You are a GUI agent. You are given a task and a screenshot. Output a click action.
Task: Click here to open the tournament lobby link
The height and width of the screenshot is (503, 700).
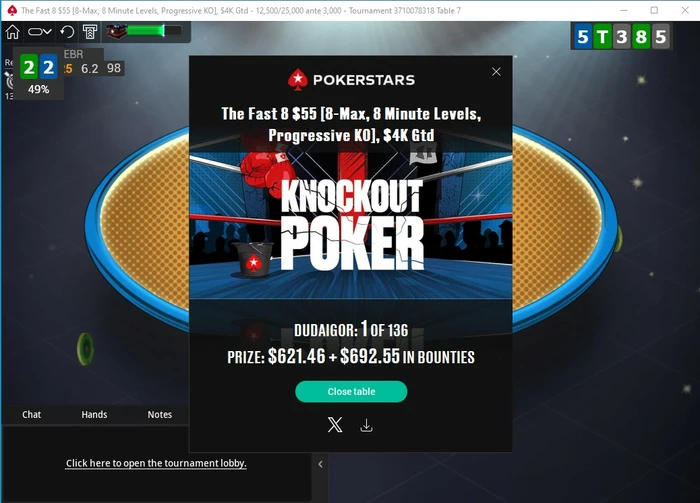tap(156, 463)
